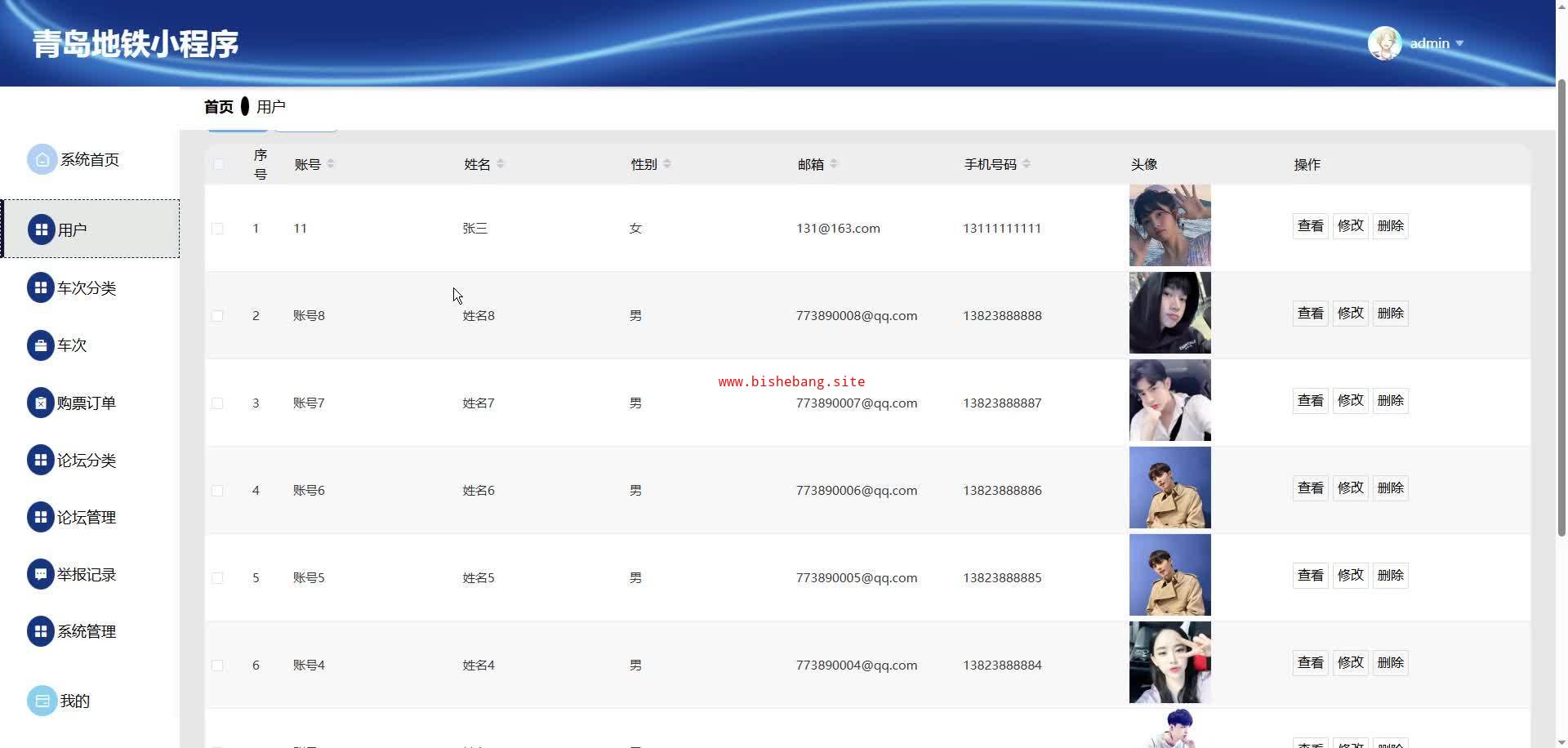
Task: Open the admin dropdown arrow
Action: tap(1459, 43)
